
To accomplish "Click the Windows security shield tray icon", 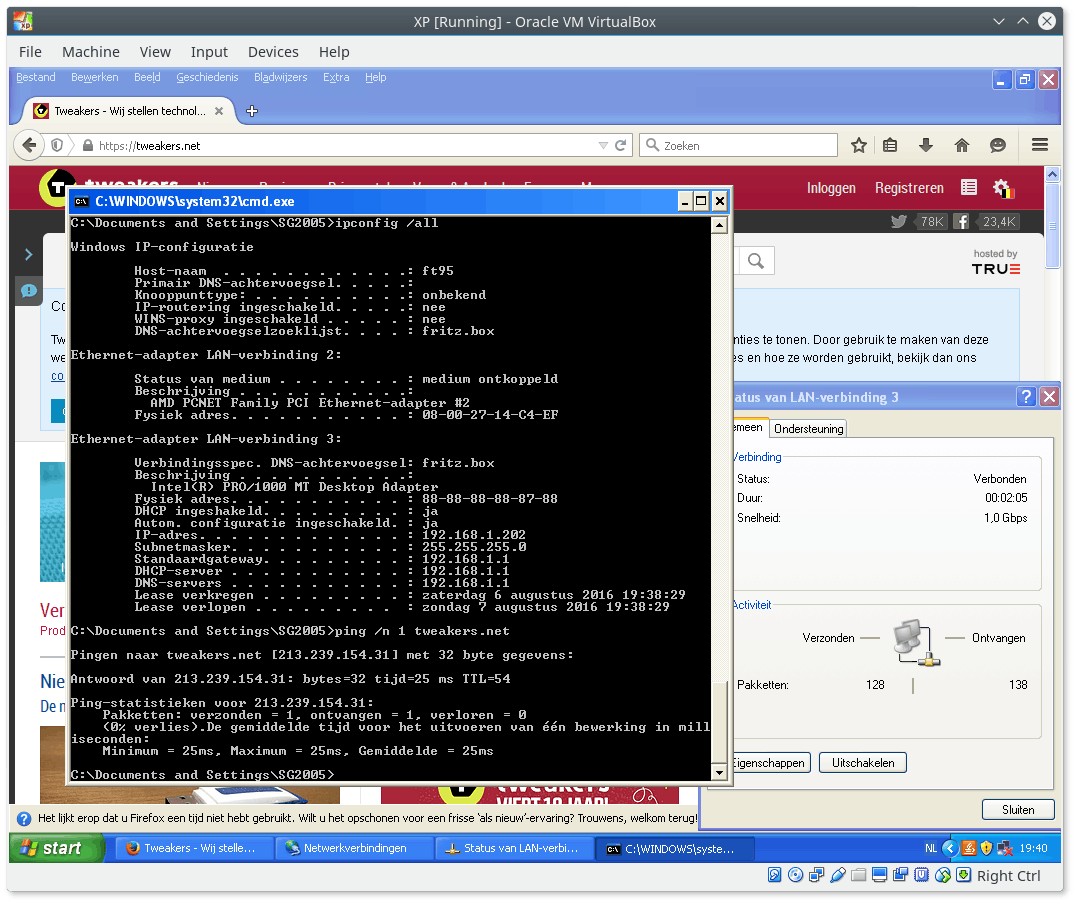I will coord(986,848).
